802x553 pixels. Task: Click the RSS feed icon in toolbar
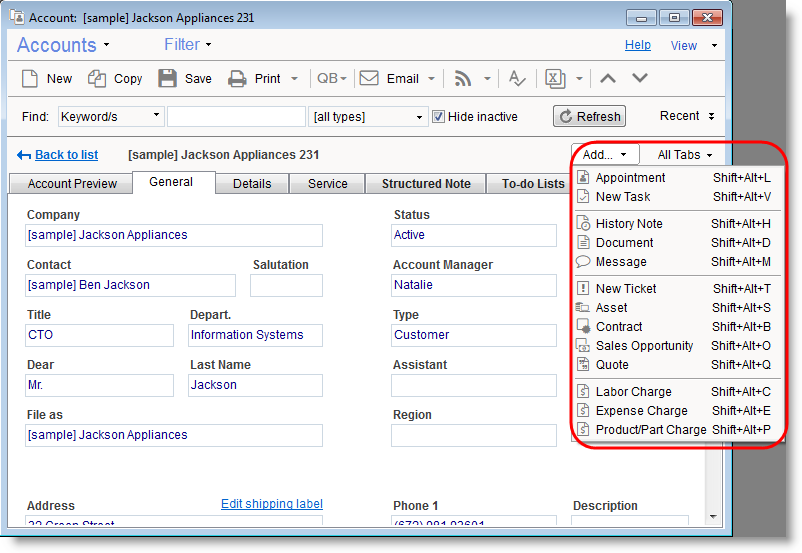(x=463, y=79)
